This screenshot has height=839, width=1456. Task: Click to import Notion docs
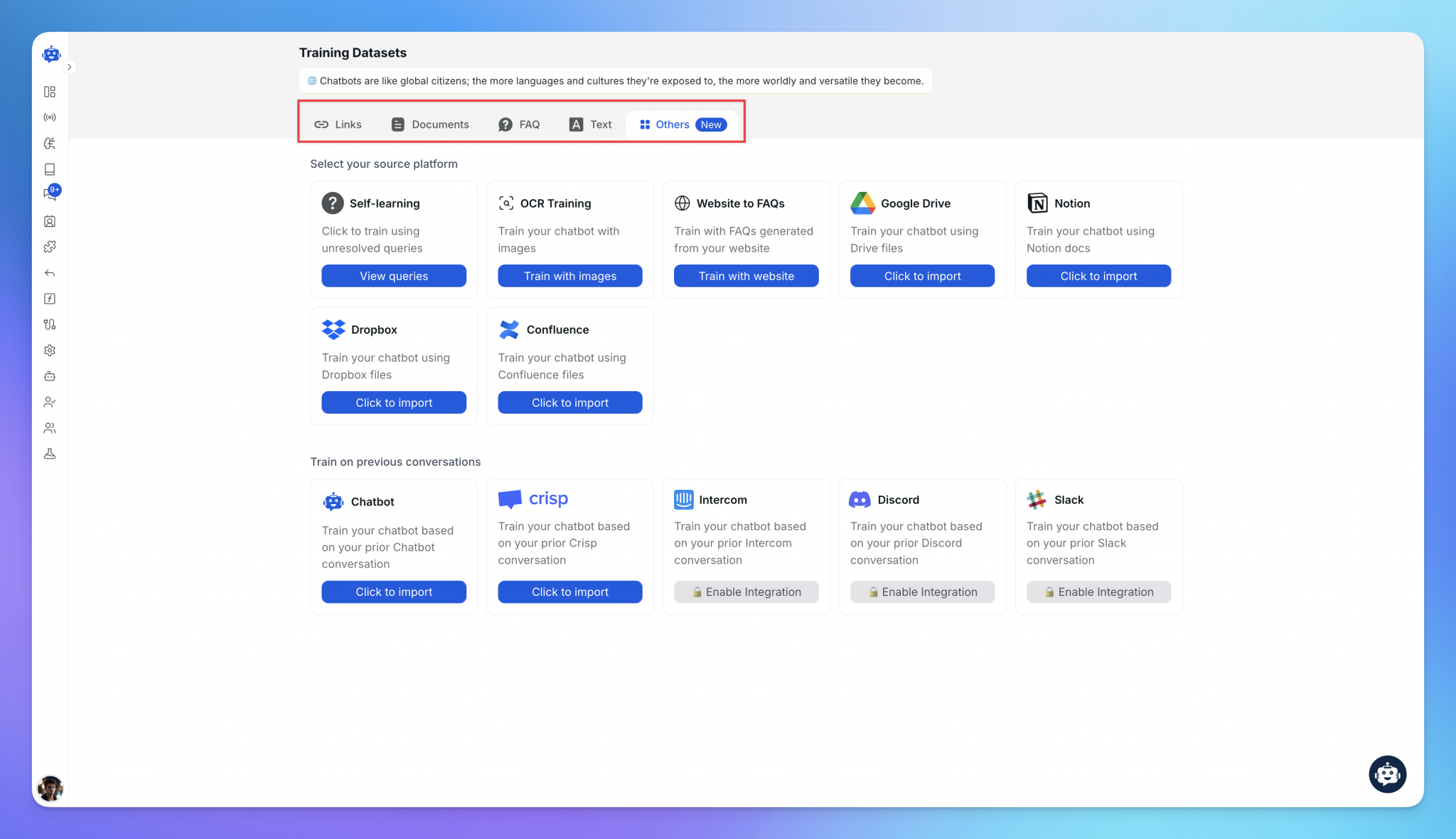pyautogui.click(x=1098, y=276)
